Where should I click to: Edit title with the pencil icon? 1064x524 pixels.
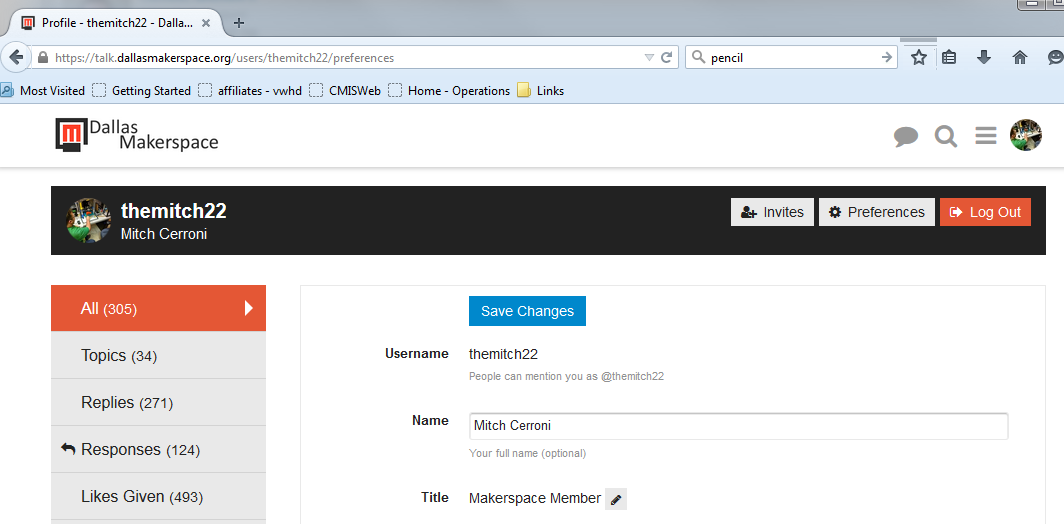[616, 499]
